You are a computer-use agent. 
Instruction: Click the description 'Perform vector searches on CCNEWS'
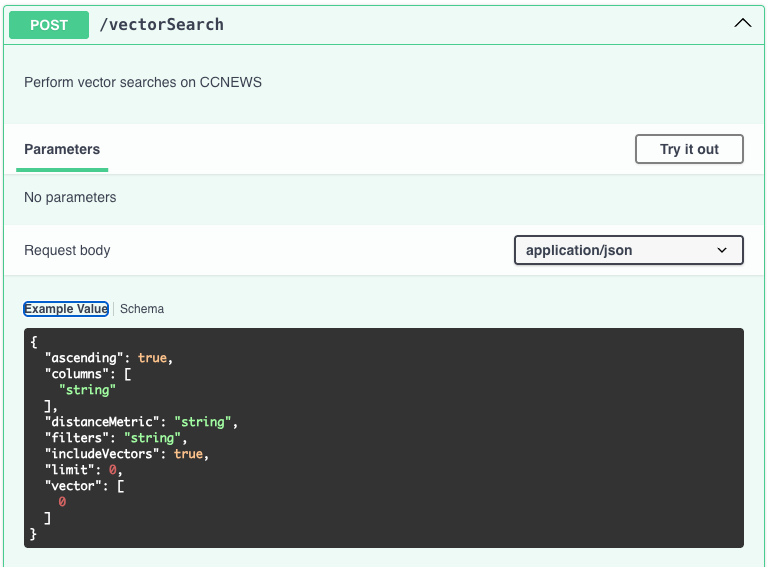143,82
